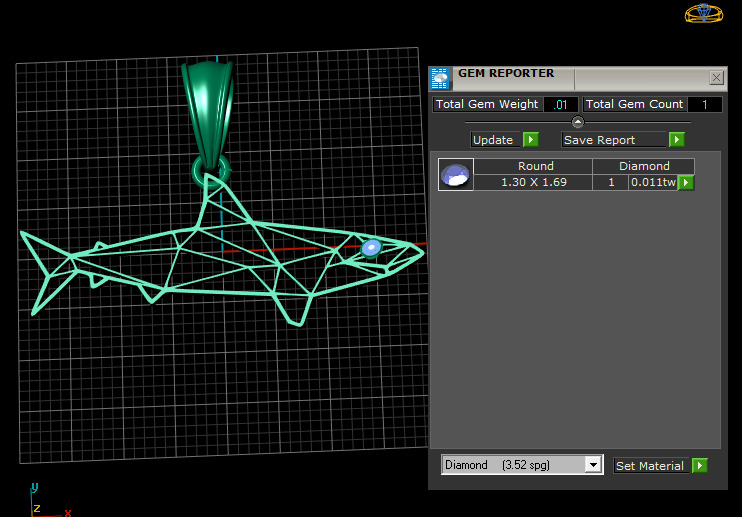
Task: Close the Gem Reporter panel
Action: (716, 78)
